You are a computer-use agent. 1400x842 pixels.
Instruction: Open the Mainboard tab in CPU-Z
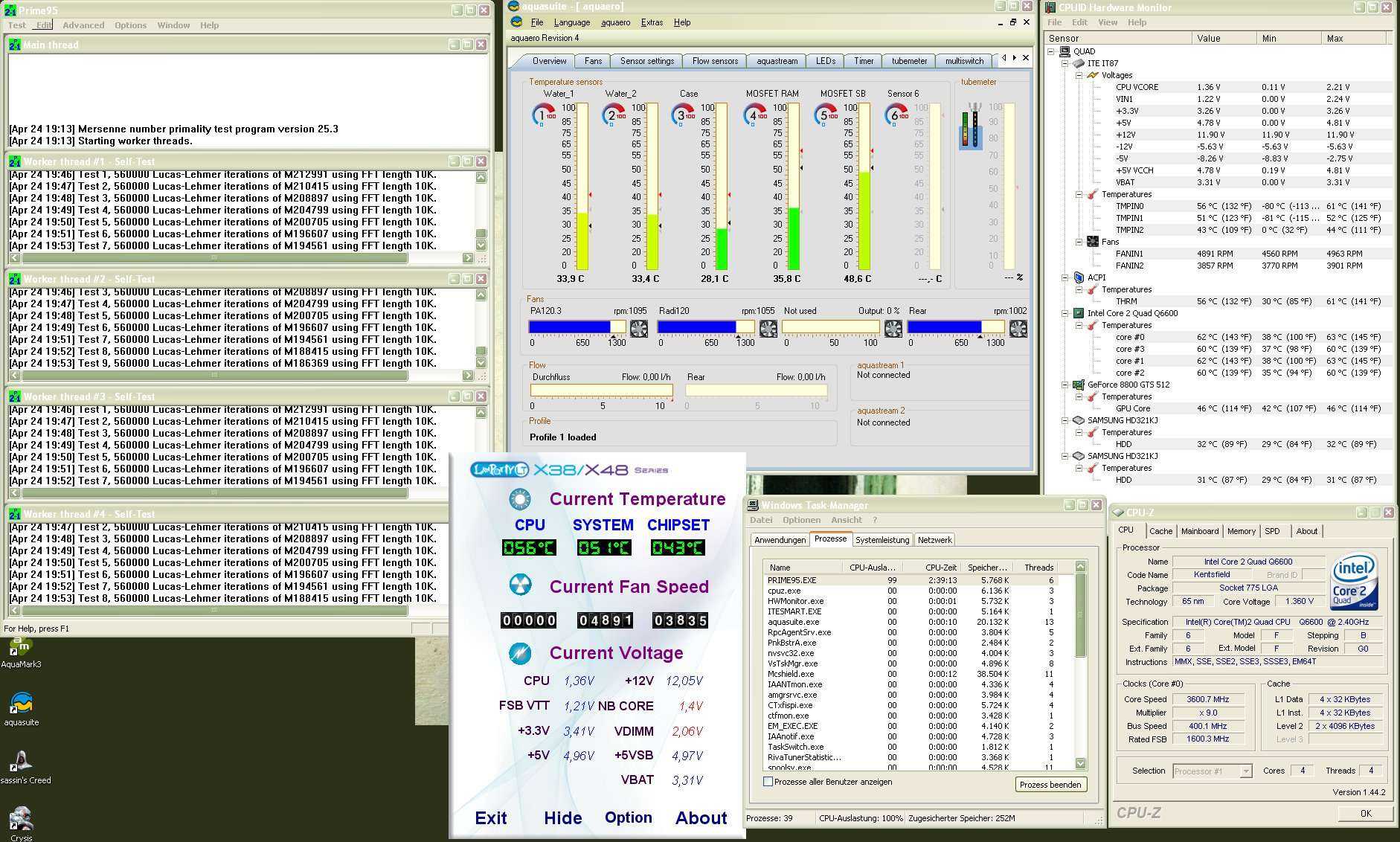pos(1199,531)
